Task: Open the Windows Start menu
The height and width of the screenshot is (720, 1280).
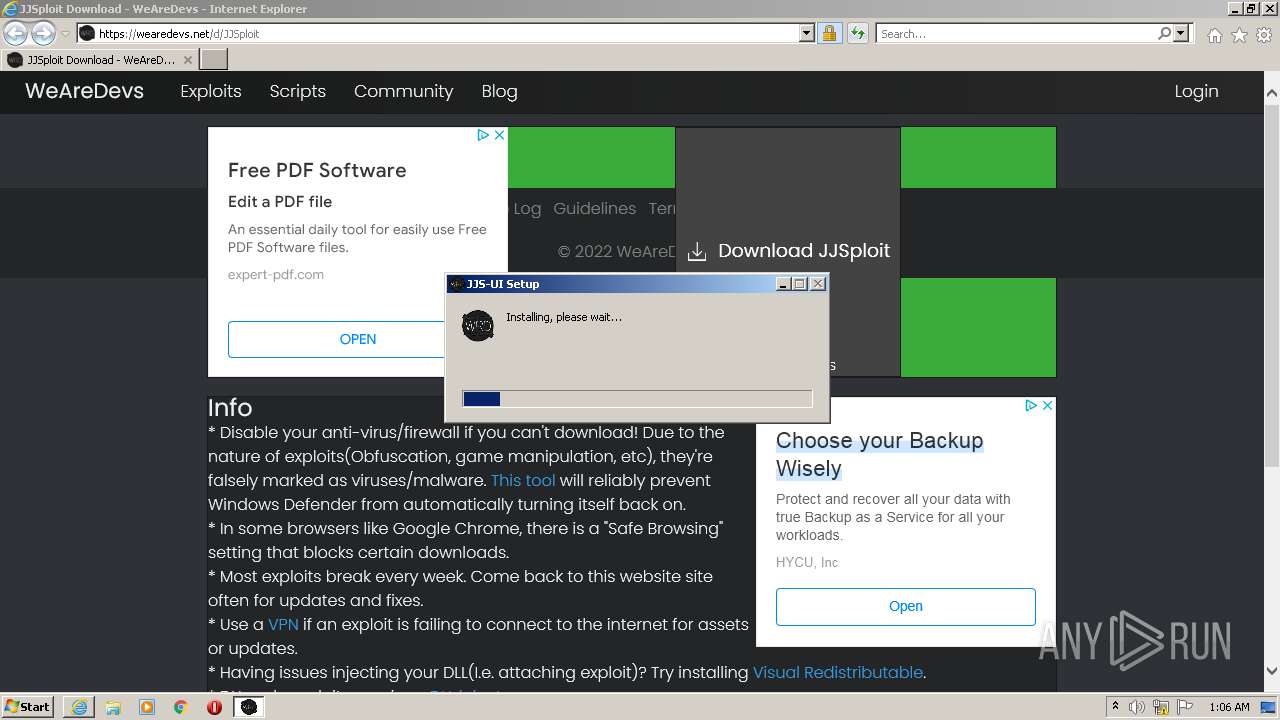Action: coord(27,707)
